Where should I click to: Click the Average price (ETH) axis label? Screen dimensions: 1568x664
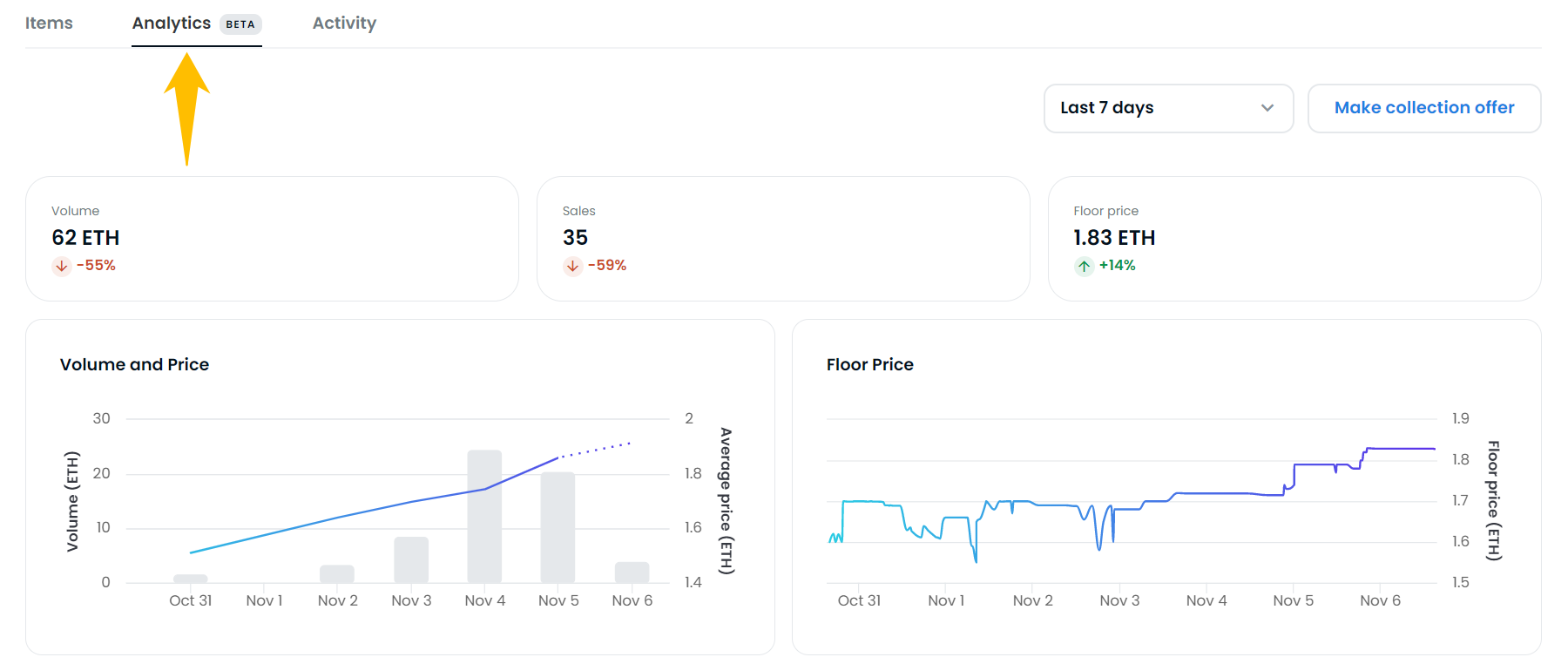point(727,500)
